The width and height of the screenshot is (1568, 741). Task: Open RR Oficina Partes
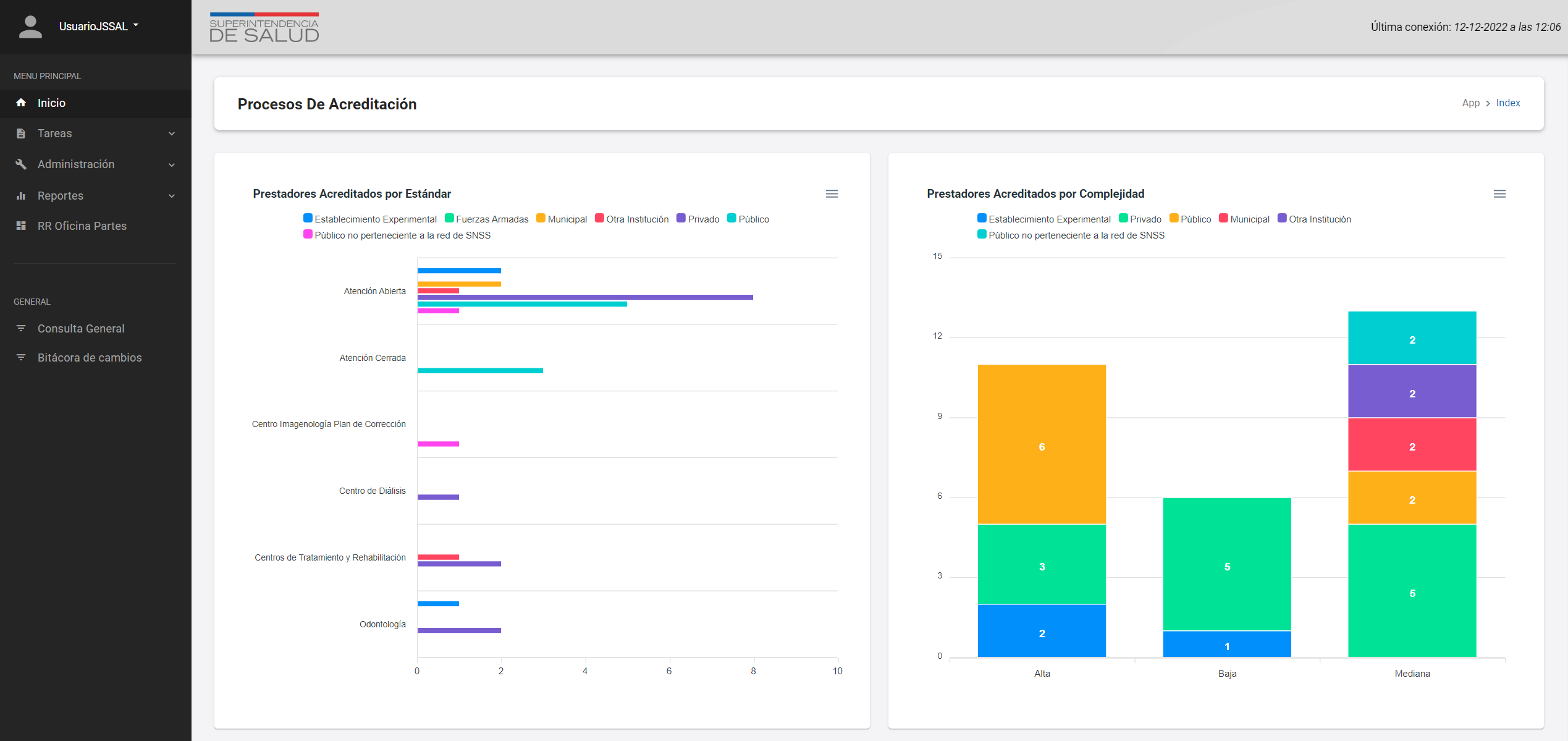(96, 226)
